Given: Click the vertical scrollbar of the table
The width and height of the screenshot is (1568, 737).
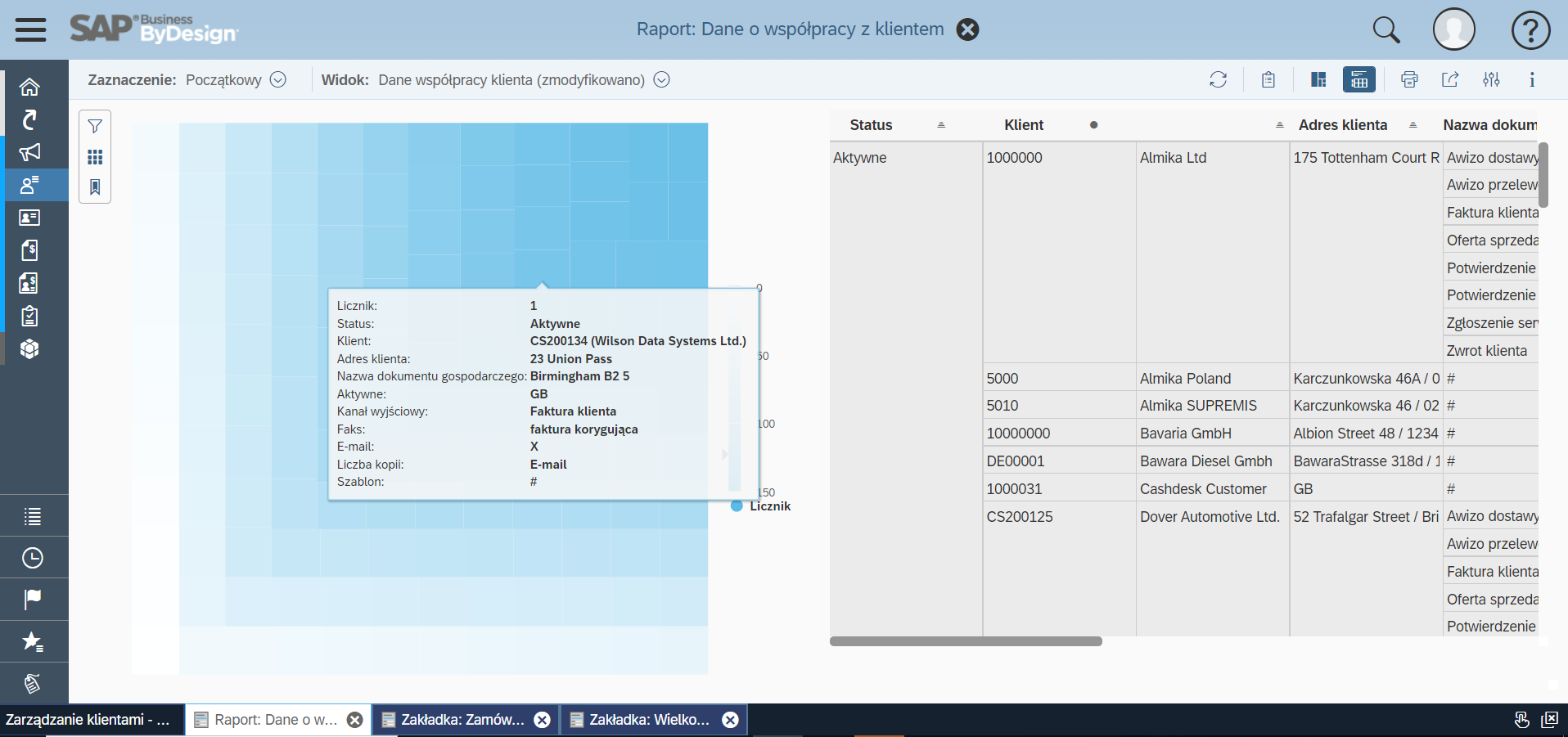Looking at the screenshot, I should coord(1543,175).
